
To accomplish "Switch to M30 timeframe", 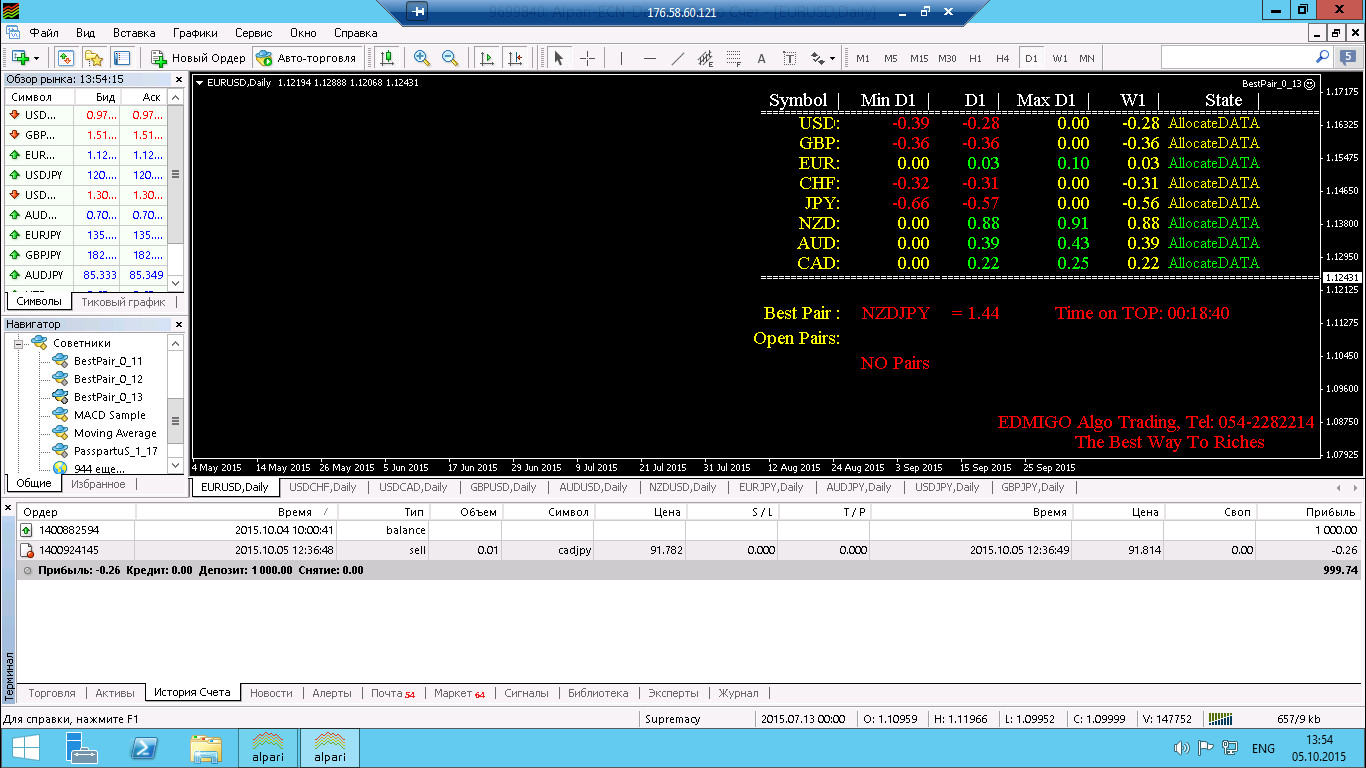I will pos(947,58).
